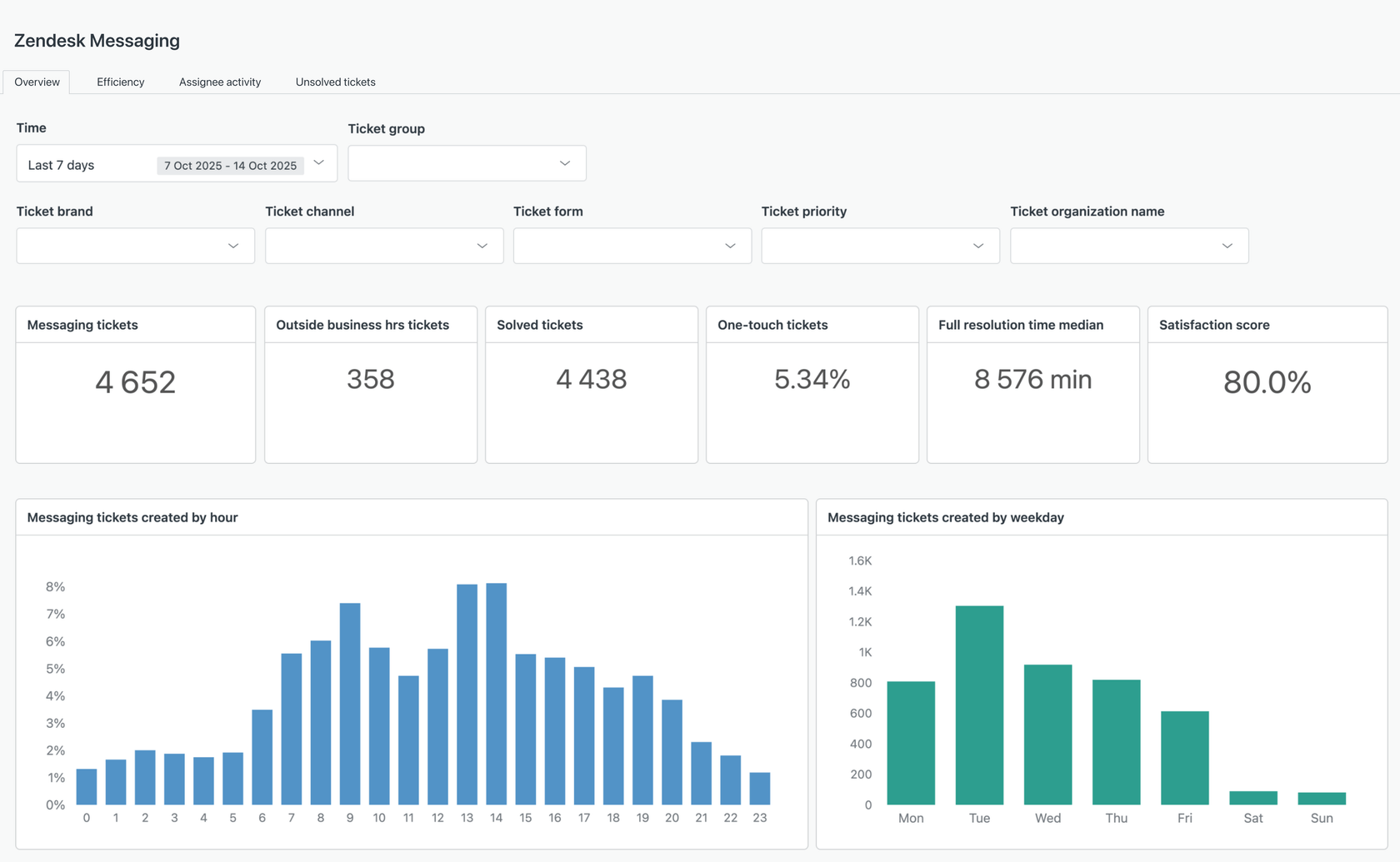Open the Satisfaction score card
1400x862 pixels.
[x=1267, y=384]
